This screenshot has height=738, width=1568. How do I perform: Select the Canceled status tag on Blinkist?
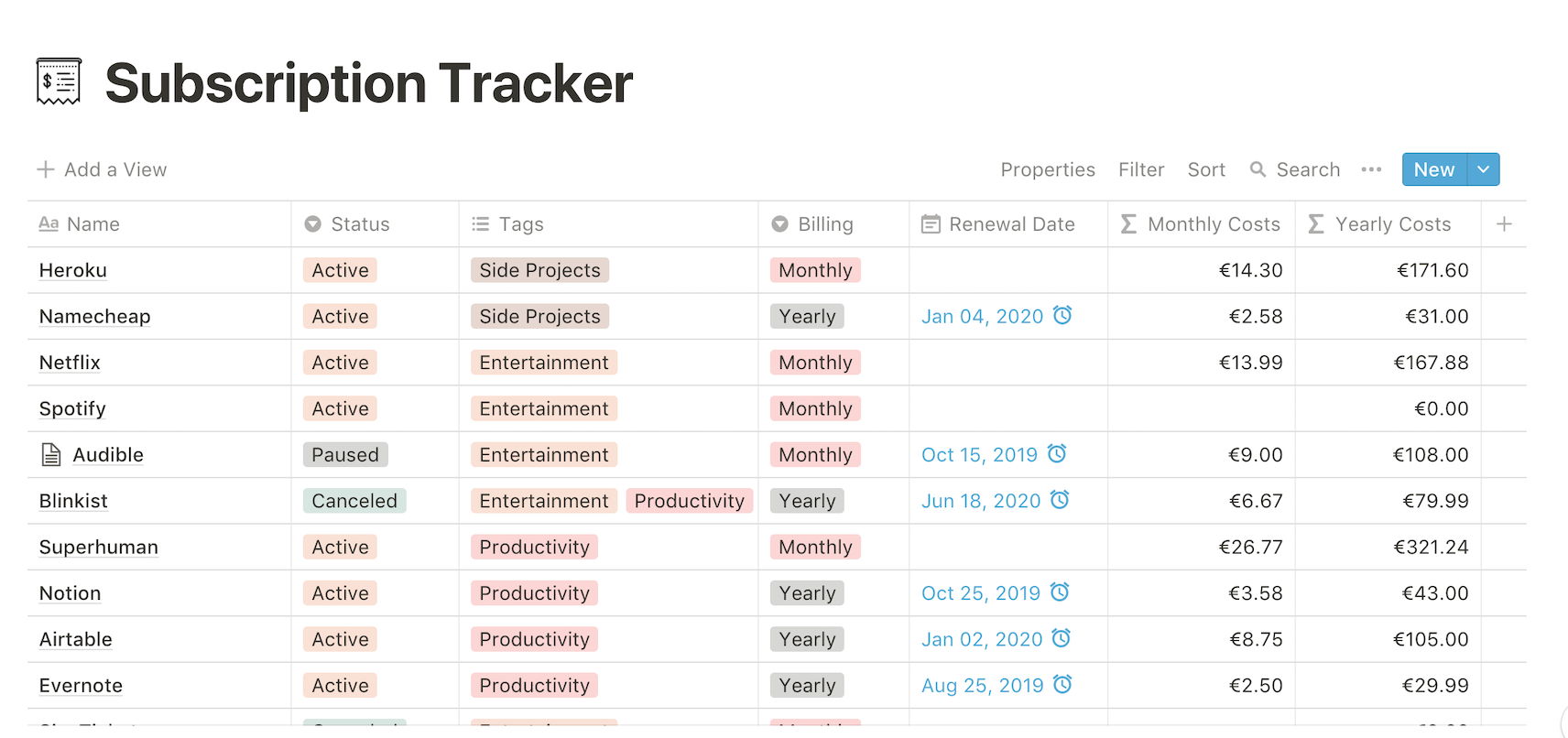354,500
